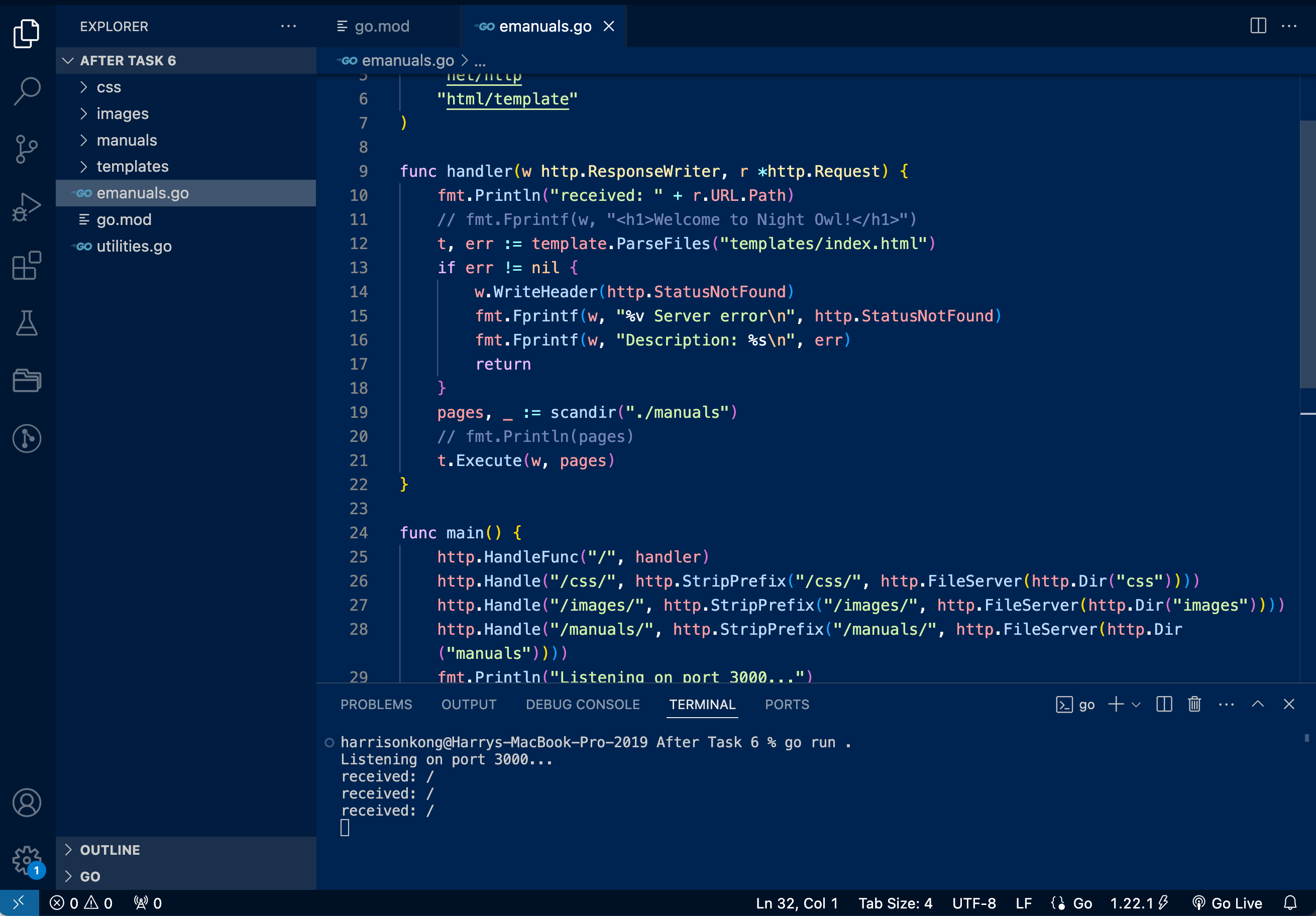The image size is (1316, 916).
Task: Expand the OUTLINE section
Action: point(109,850)
